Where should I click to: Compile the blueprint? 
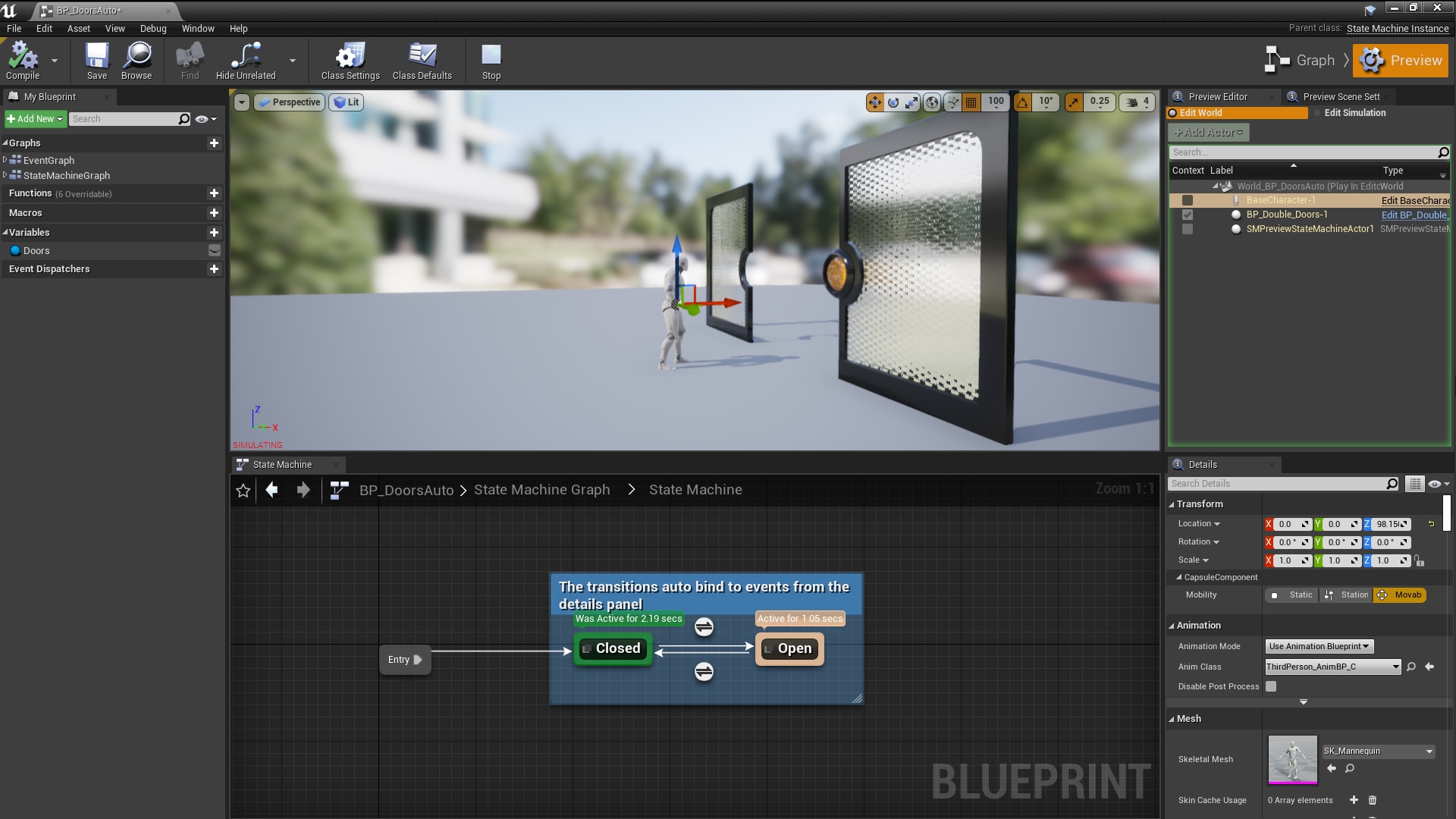click(x=23, y=61)
